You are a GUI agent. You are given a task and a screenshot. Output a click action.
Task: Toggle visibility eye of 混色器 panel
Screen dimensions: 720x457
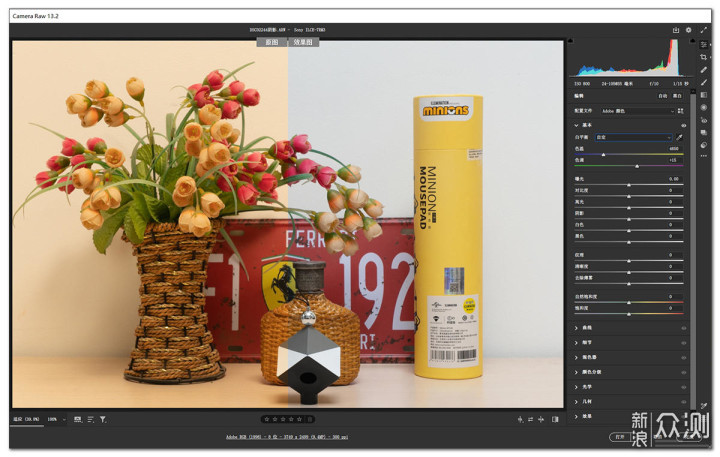click(x=684, y=357)
